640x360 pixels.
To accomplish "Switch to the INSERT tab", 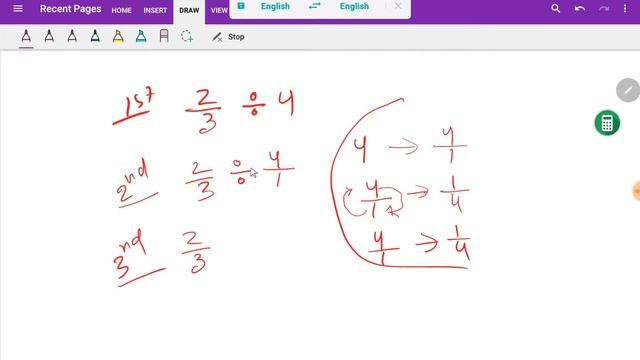I will (155, 11).
